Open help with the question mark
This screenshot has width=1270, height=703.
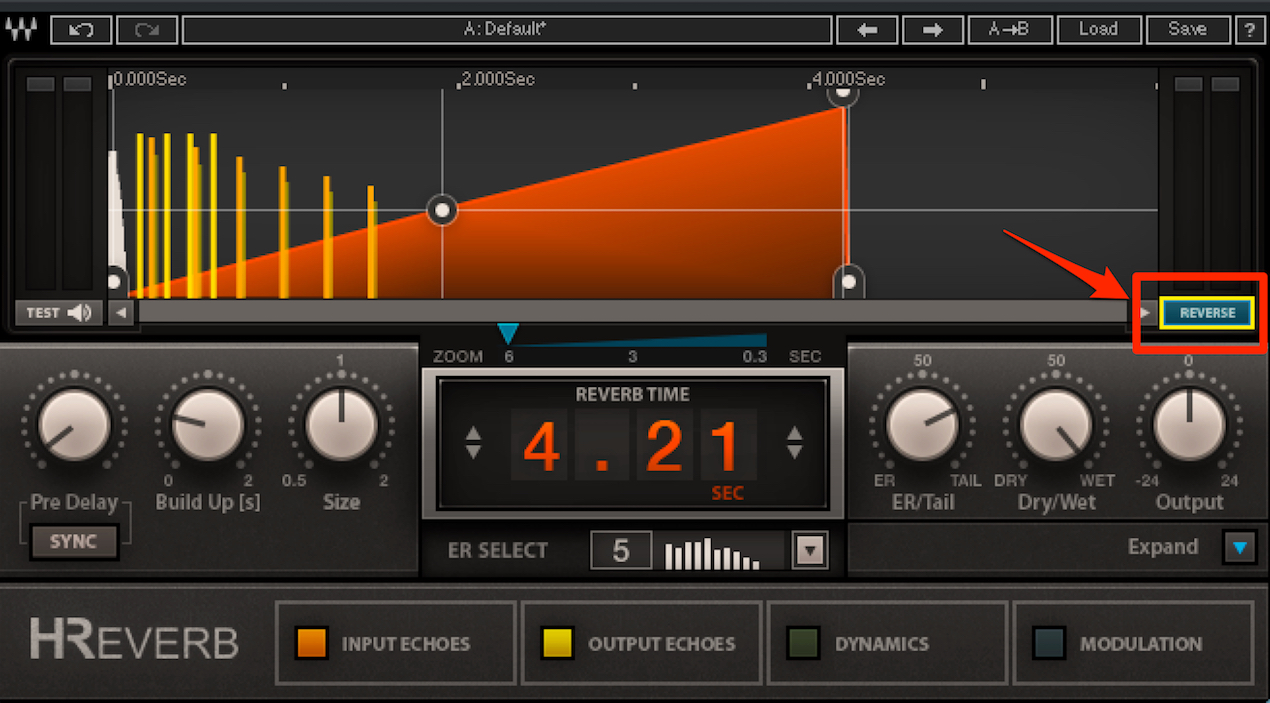click(x=1250, y=29)
